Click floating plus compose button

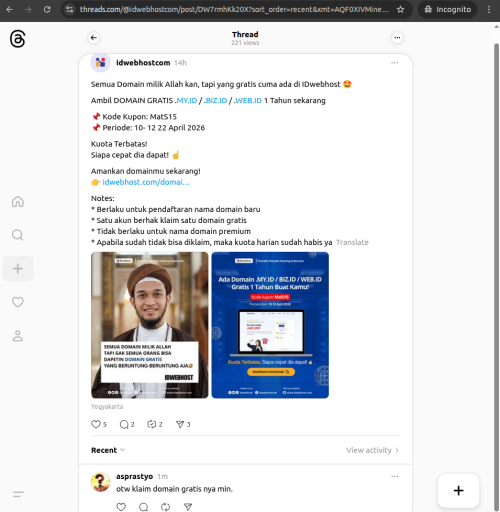pyautogui.click(x=458, y=490)
